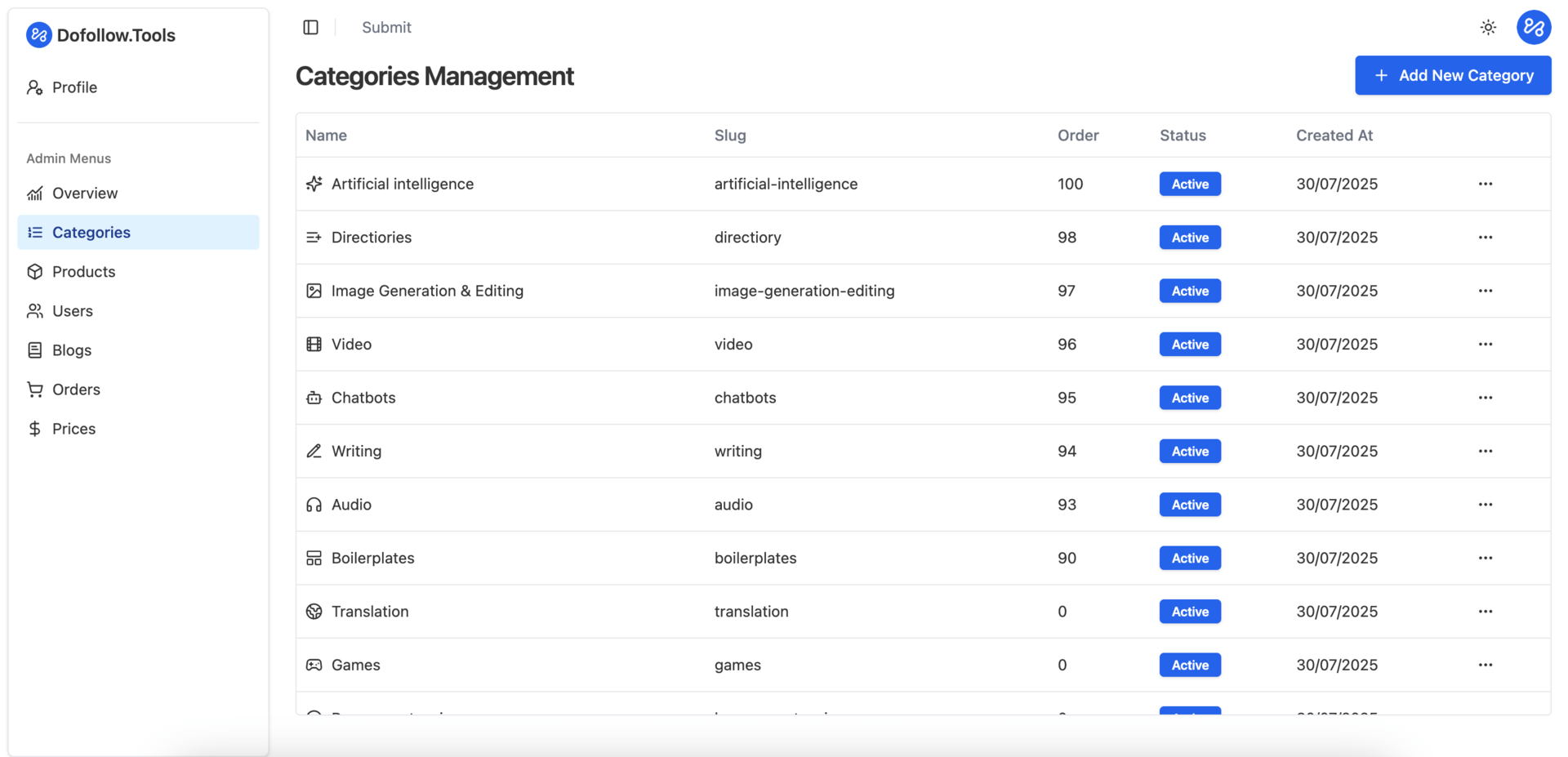Image resolution: width=1568 pixels, height=757 pixels.
Task: Go to Products in the sidebar
Action: click(83, 272)
